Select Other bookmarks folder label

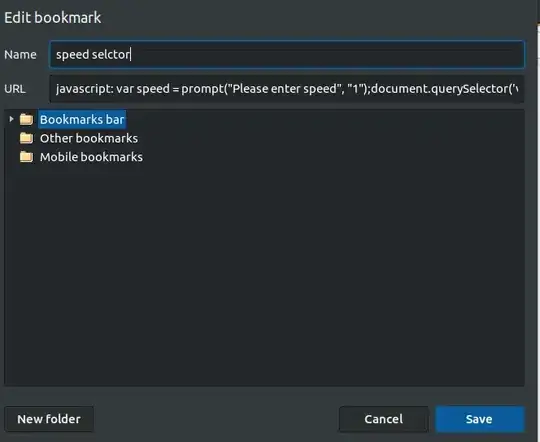89,138
